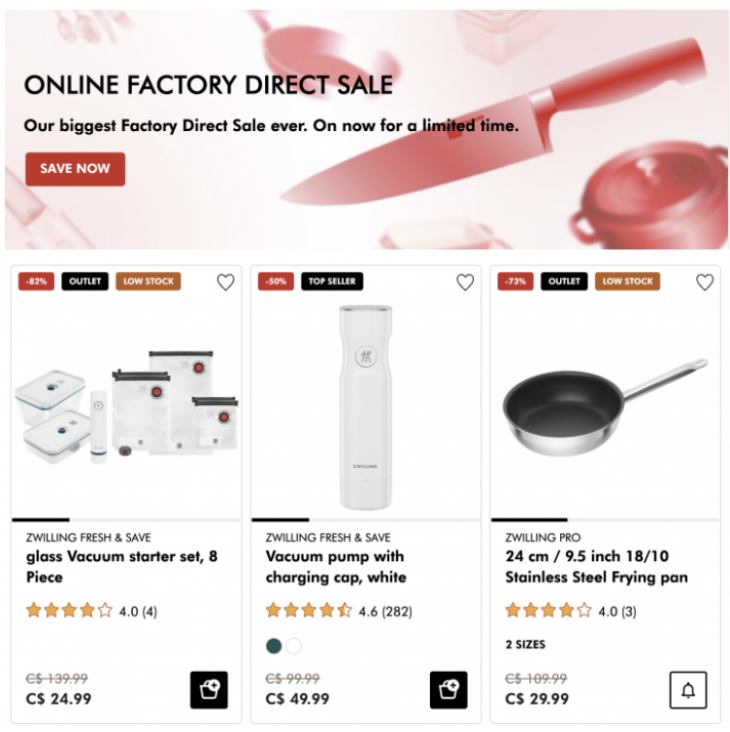
Task: Add white Vacuum pump to cart
Action: pos(449,690)
